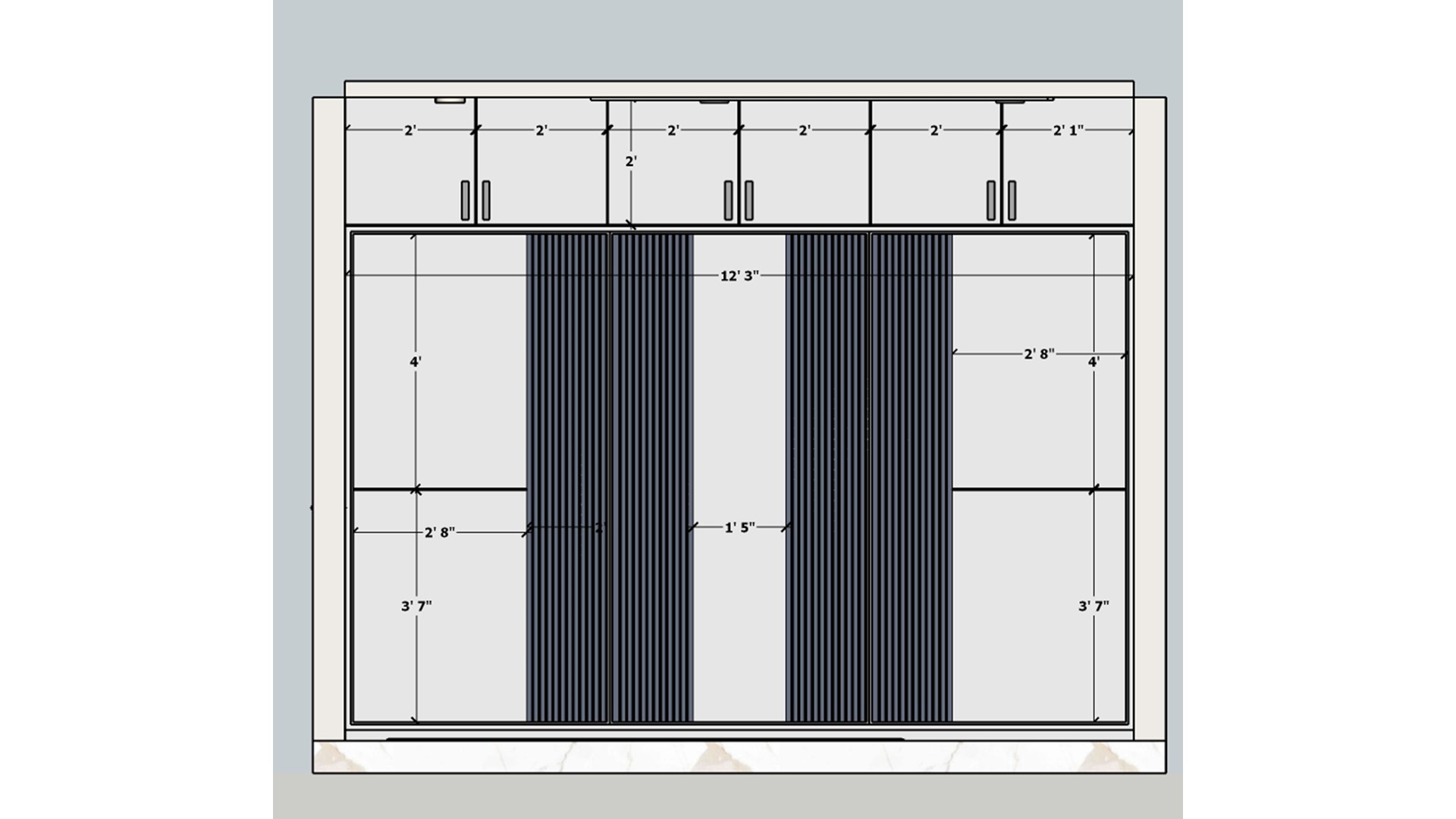Click the 2' fluted panel width dimension label
Screen dimensions: 1456x819
click(599, 527)
